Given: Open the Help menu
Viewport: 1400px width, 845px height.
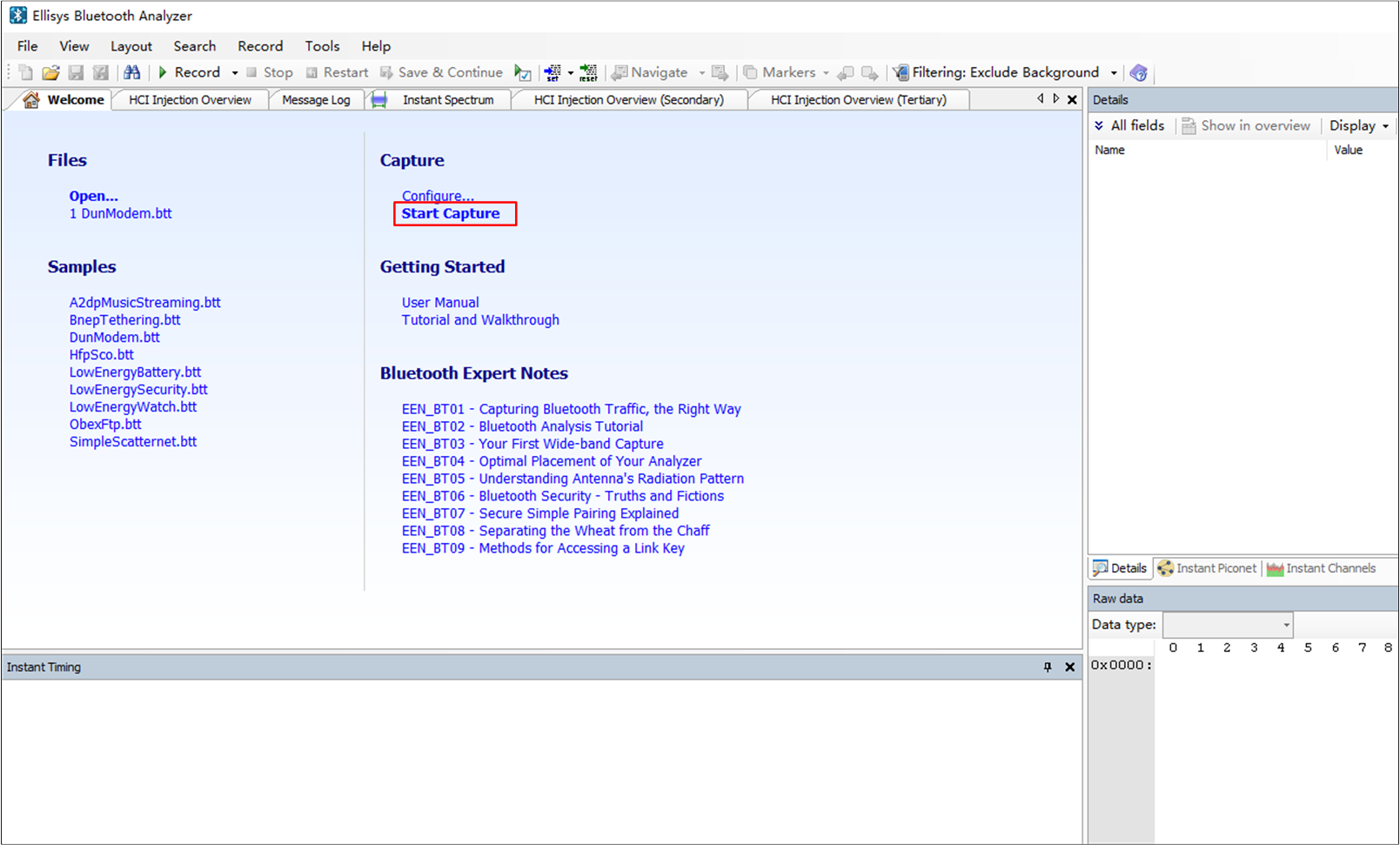Looking at the screenshot, I should (376, 46).
